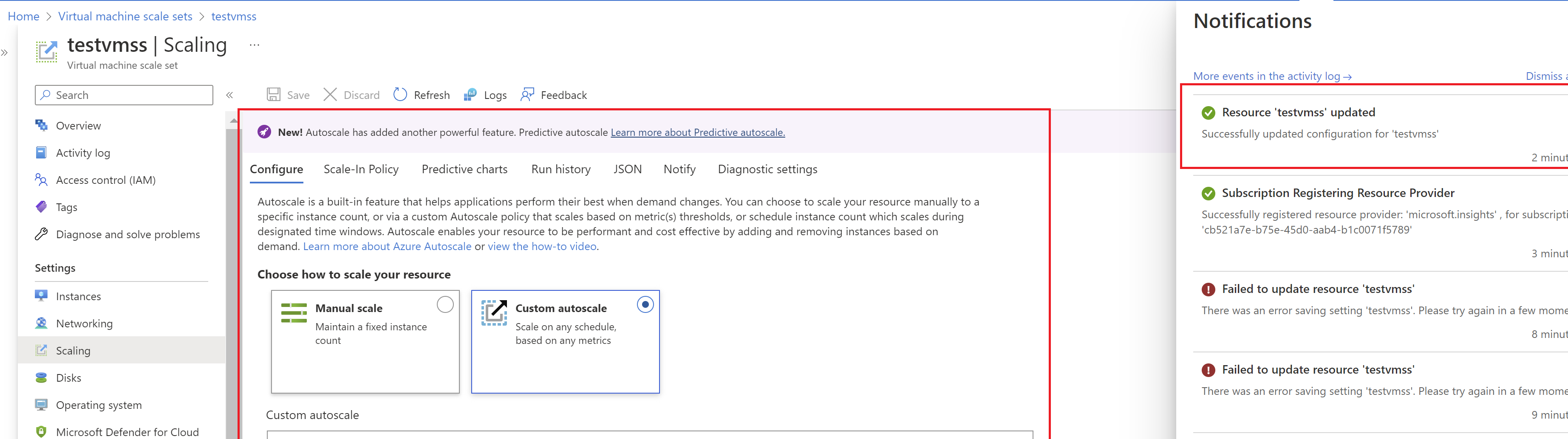Switch to the JSON tab
This screenshot has height=439, width=1568.
(628, 170)
